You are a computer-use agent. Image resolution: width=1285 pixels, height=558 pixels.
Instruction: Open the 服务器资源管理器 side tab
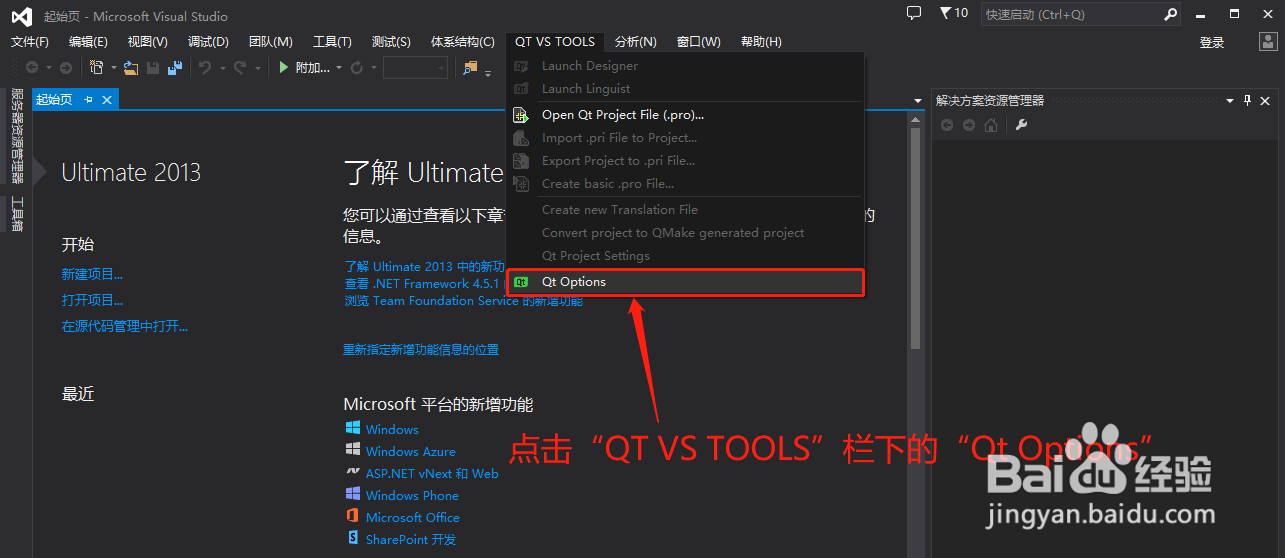[x=16, y=136]
